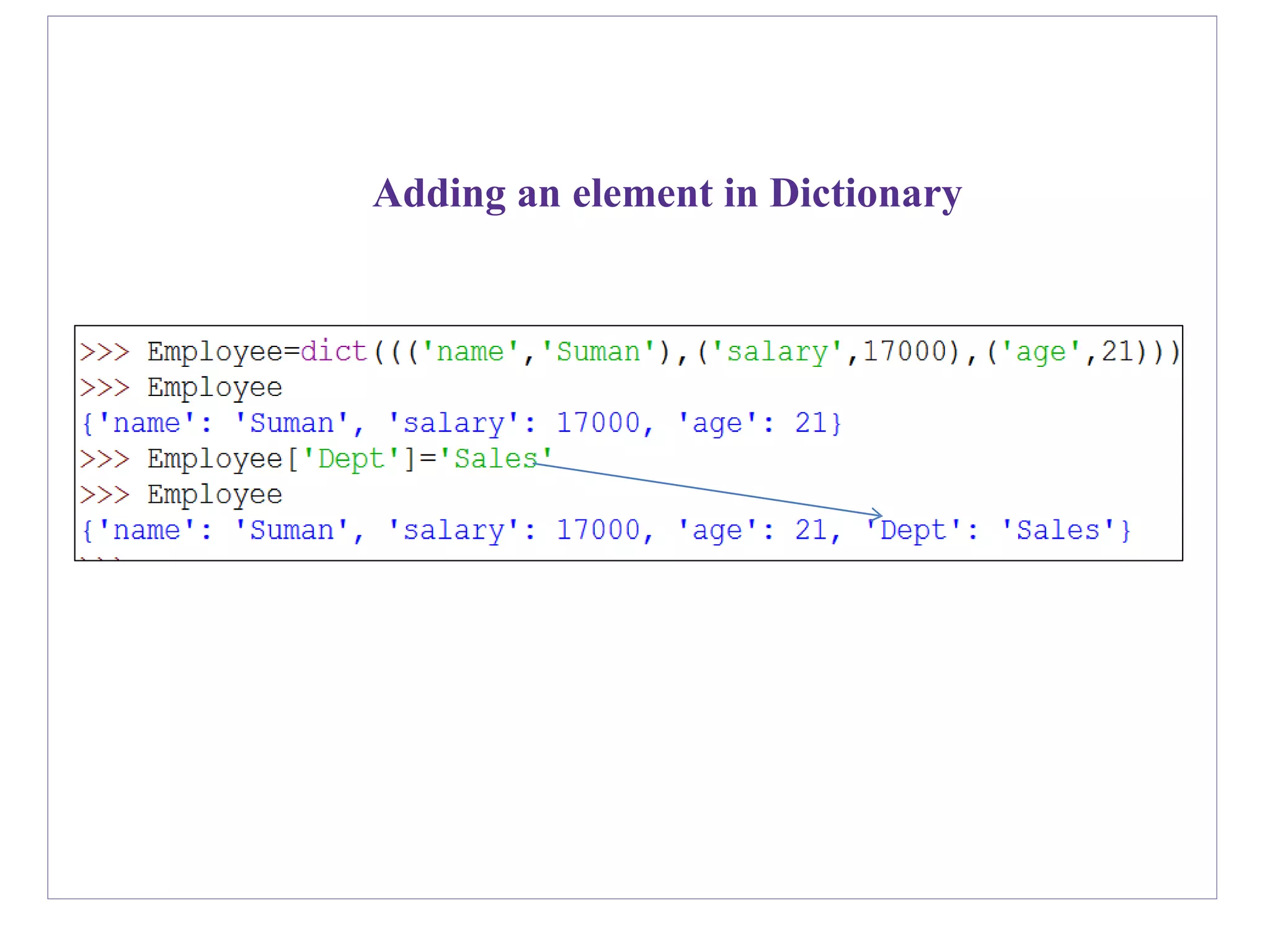Click the output line ending with 'age': 21}
The width and height of the screenshot is (1270, 952).
point(462,424)
